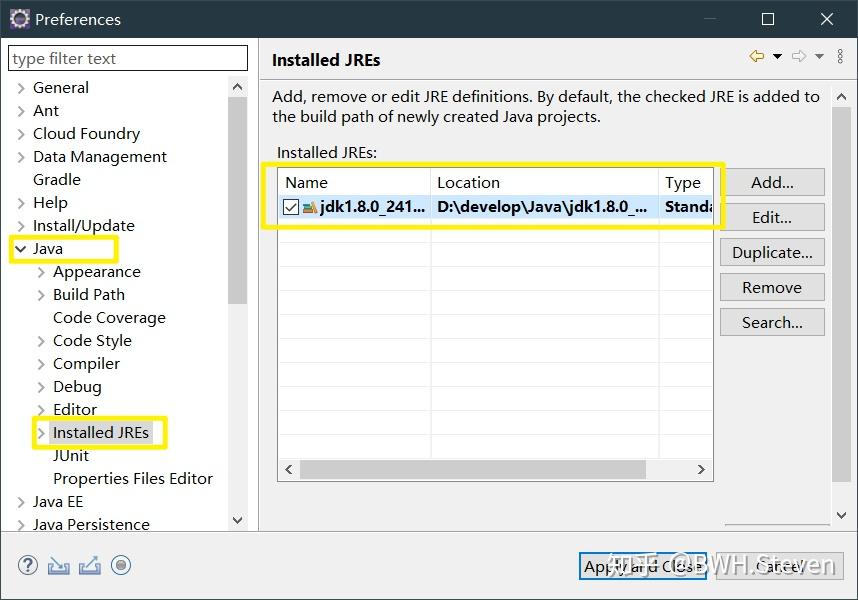Select the Location column header
The image size is (858, 600).
pos(470,183)
